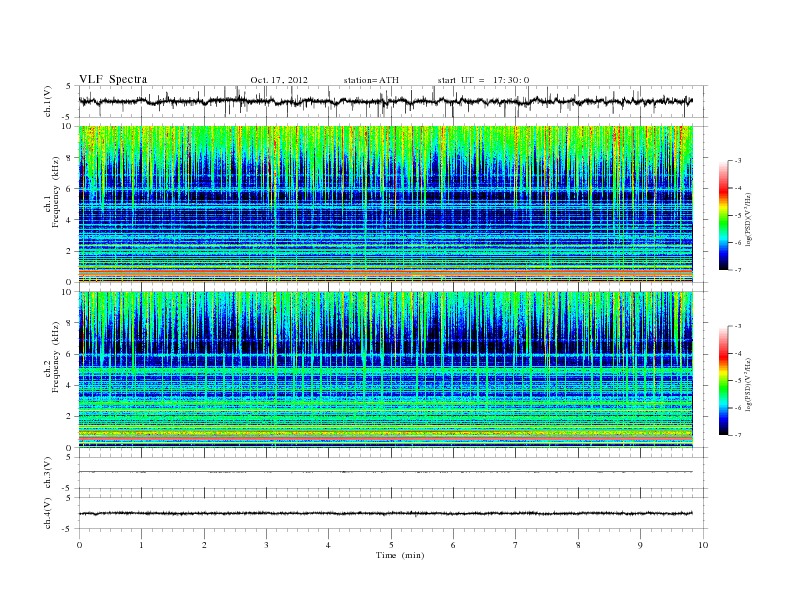Image resolution: width=792 pixels, height=612 pixels.
Task: Click inside the ch.1 spectrogram panel
Action: [x=385, y=204]
